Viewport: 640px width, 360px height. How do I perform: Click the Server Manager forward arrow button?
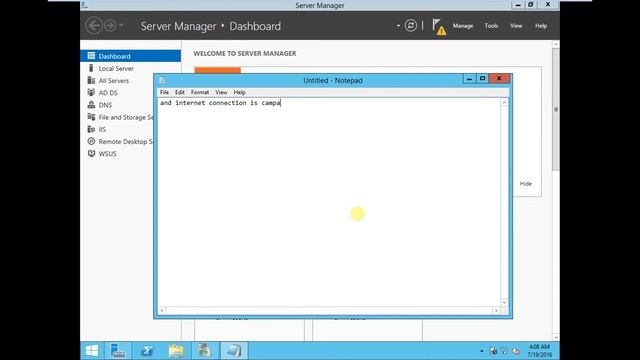(x=110, y=25)
